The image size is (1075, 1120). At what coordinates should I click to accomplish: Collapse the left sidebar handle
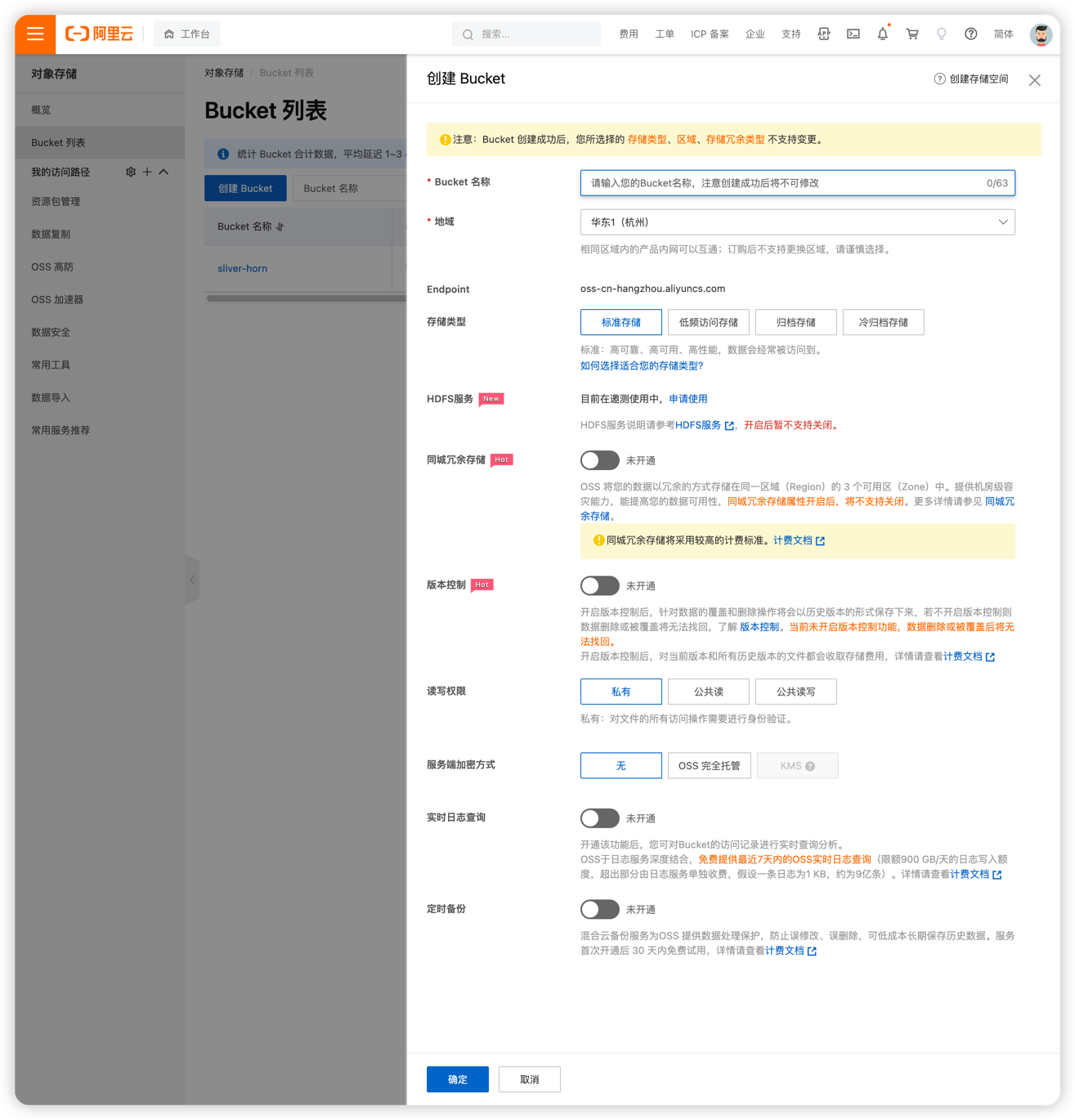coord(192,580)
